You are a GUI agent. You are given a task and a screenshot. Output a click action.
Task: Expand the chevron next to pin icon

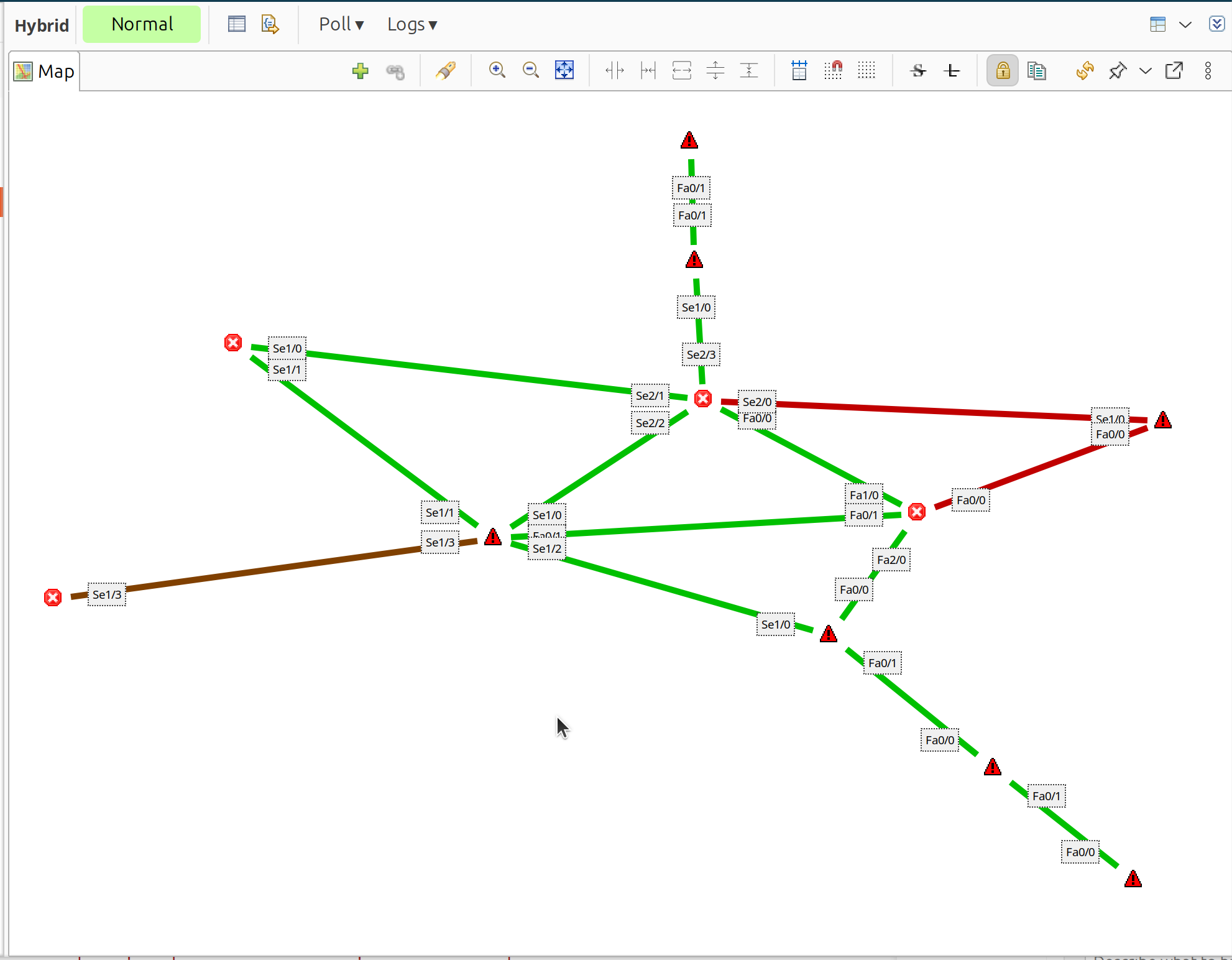pos(1145,71)
